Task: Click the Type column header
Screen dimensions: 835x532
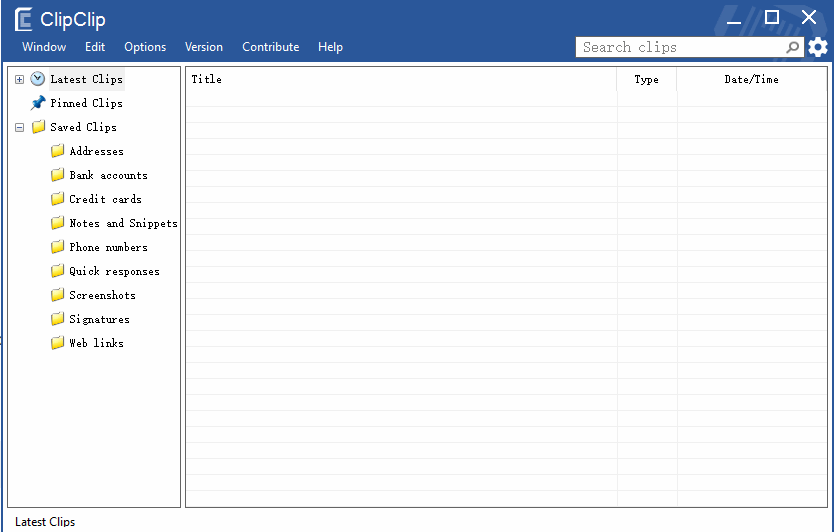Action: point(646,79)
